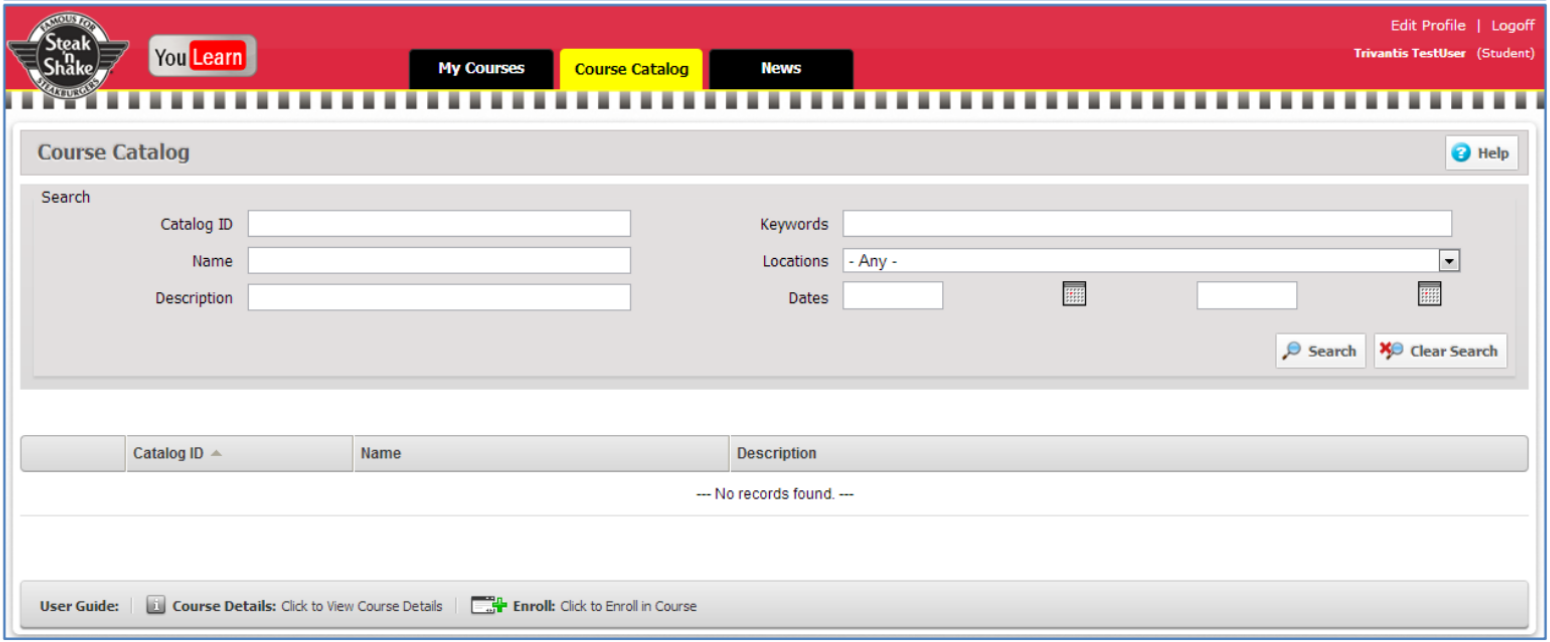
Task: Open the start date calendar picker
Action: pos(1074,294)
